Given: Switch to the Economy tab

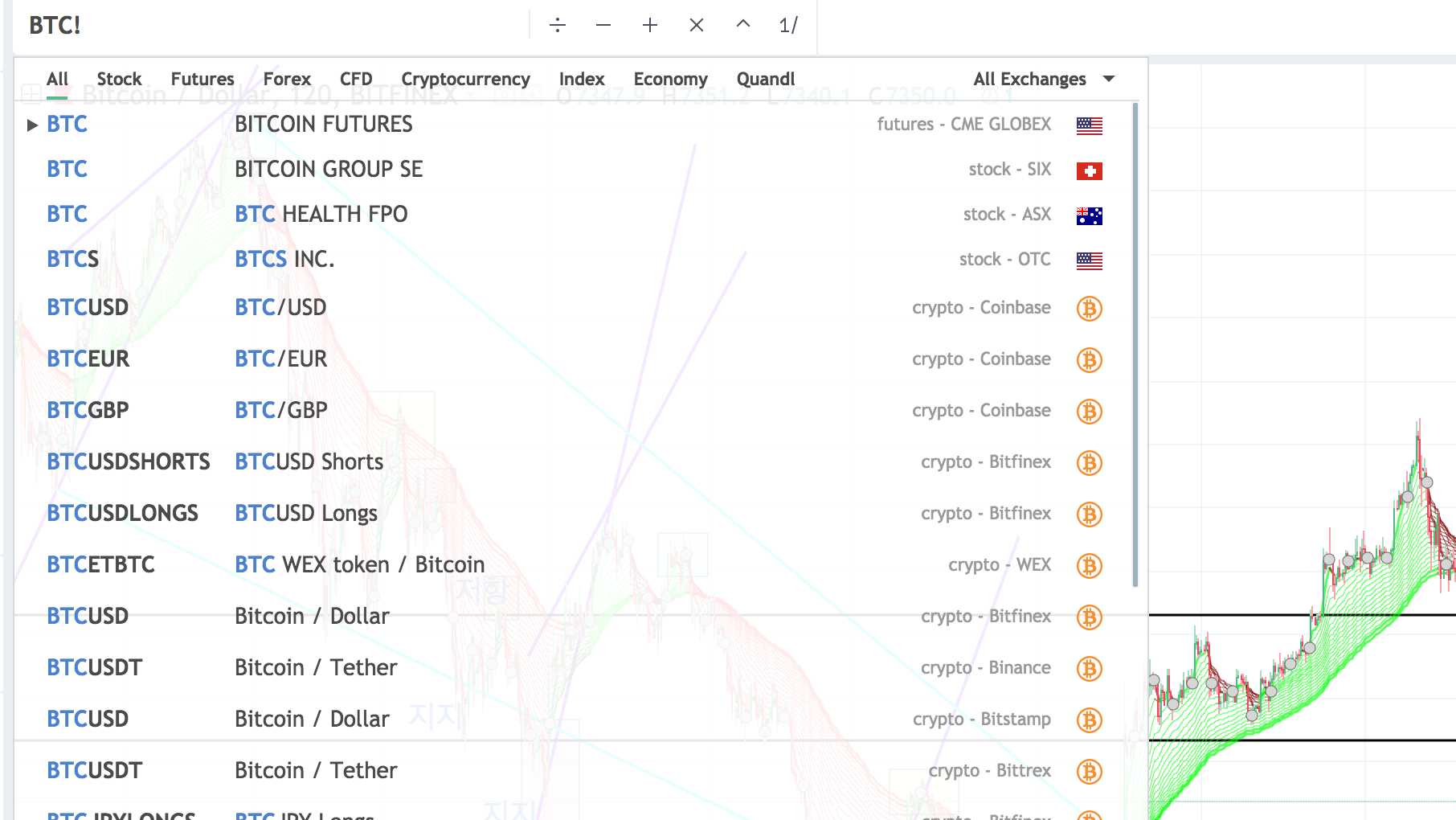Looking at the screenshot, I should tap(670, 79).
